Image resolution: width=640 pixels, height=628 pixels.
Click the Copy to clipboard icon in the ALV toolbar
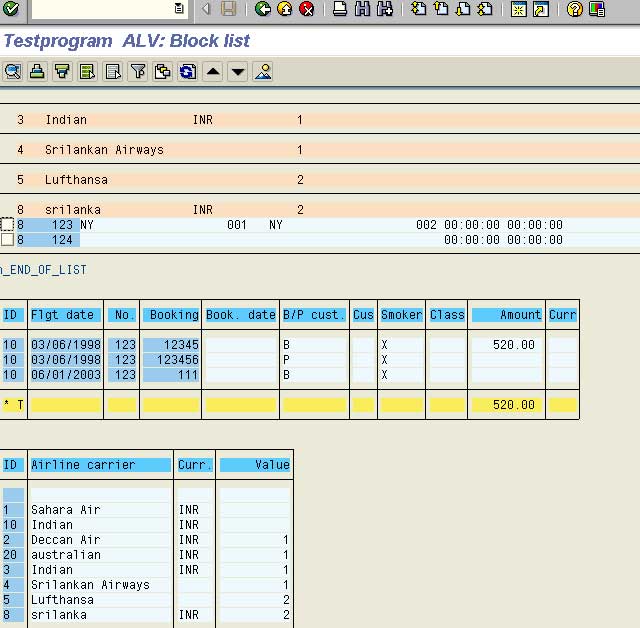pyautogui.click(x=163, y=72)
